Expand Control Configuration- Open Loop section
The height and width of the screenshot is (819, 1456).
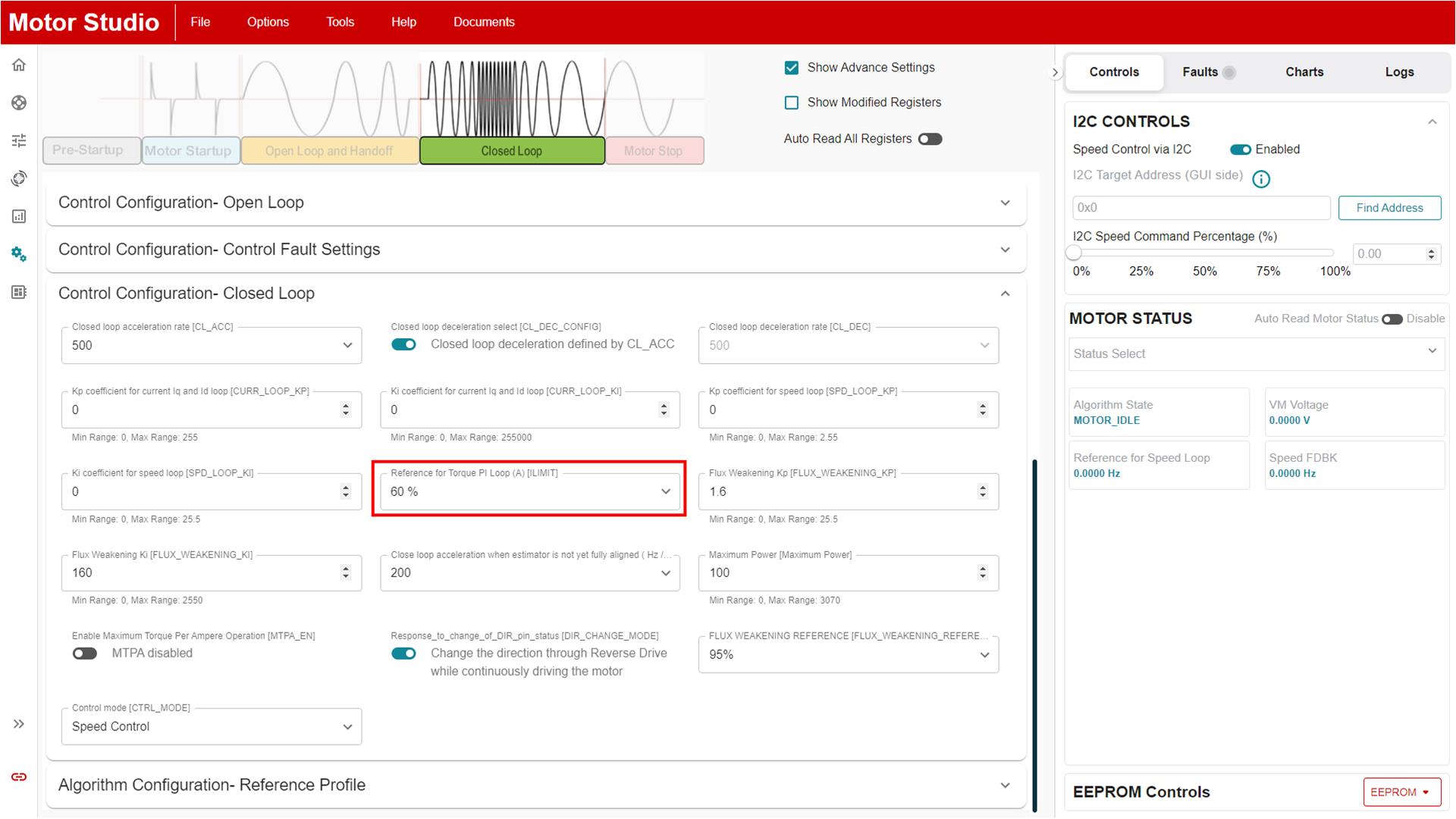(x=535, y=202)
